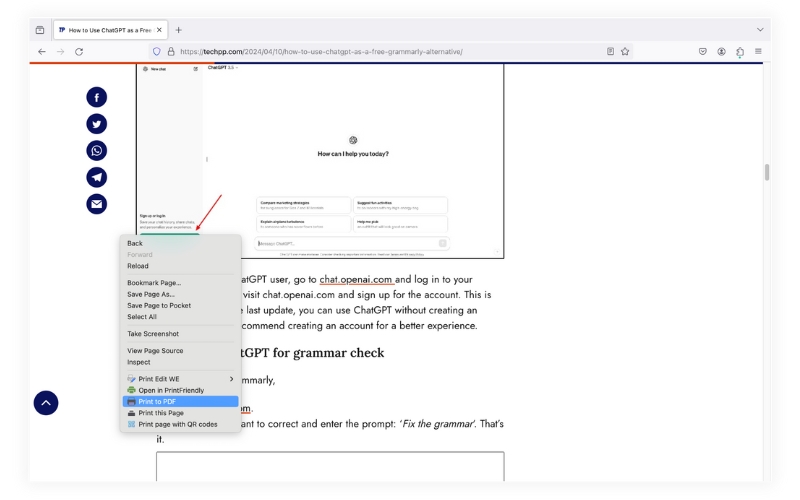Open a new tab with the plus button

(x=179, y=30)
